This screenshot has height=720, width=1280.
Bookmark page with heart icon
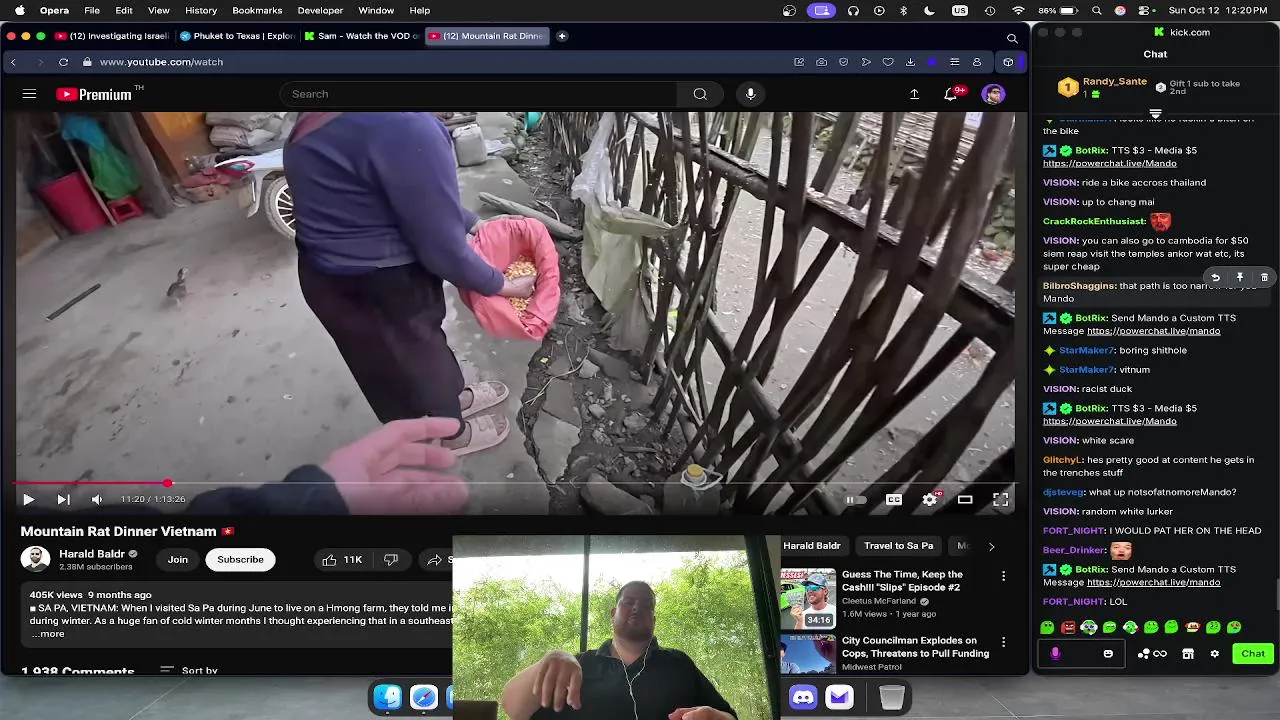888,62
